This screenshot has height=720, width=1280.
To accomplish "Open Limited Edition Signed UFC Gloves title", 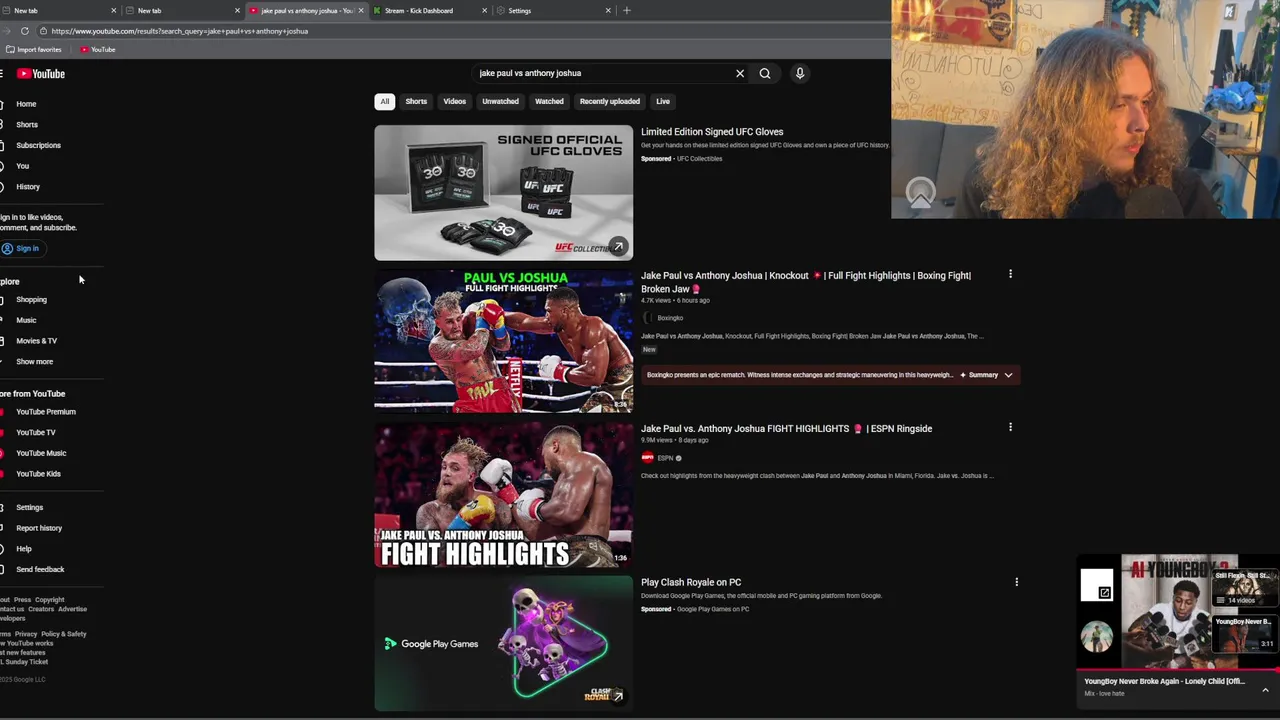I will [x=712, y=132].
